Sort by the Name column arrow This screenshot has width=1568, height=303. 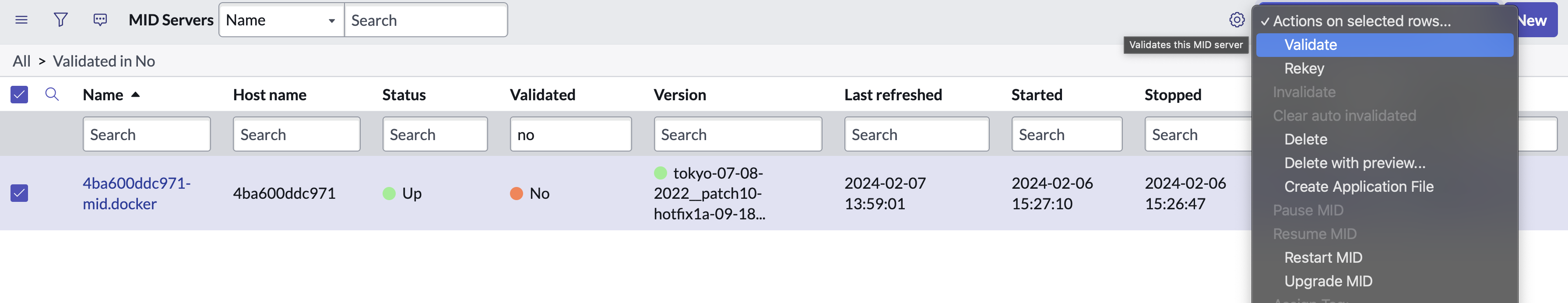click(135, 95)
